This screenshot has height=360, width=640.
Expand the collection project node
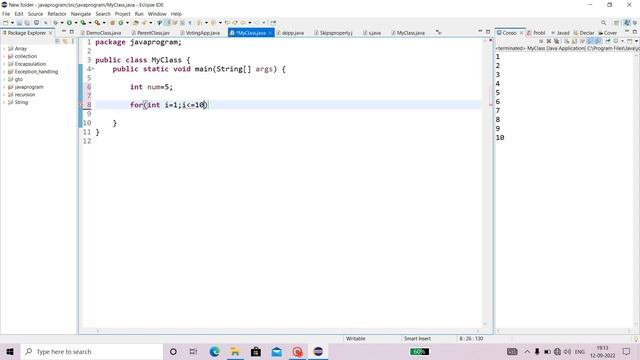coord(4,56)
